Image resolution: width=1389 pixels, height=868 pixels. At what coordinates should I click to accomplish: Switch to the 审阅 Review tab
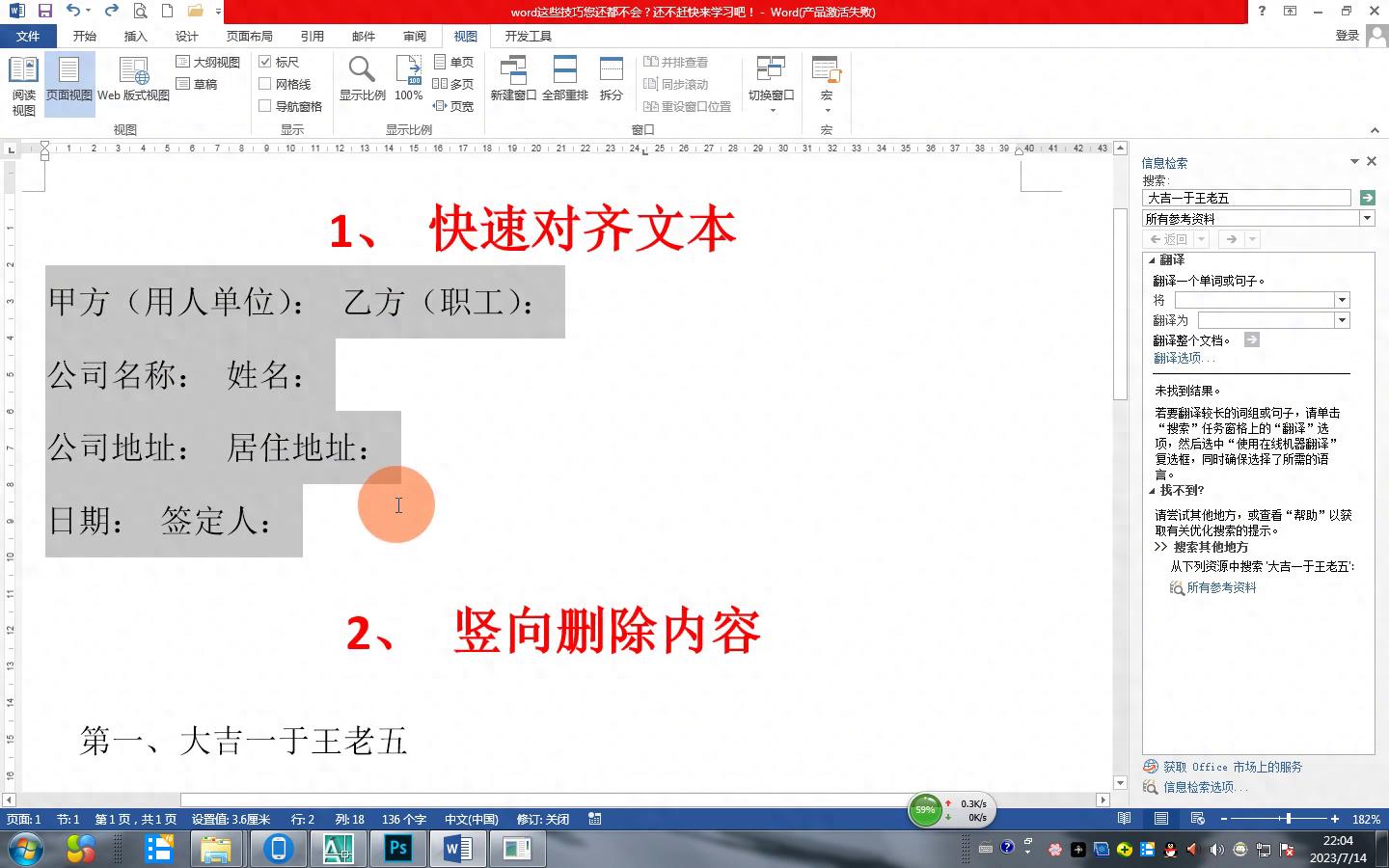(415, 36)
